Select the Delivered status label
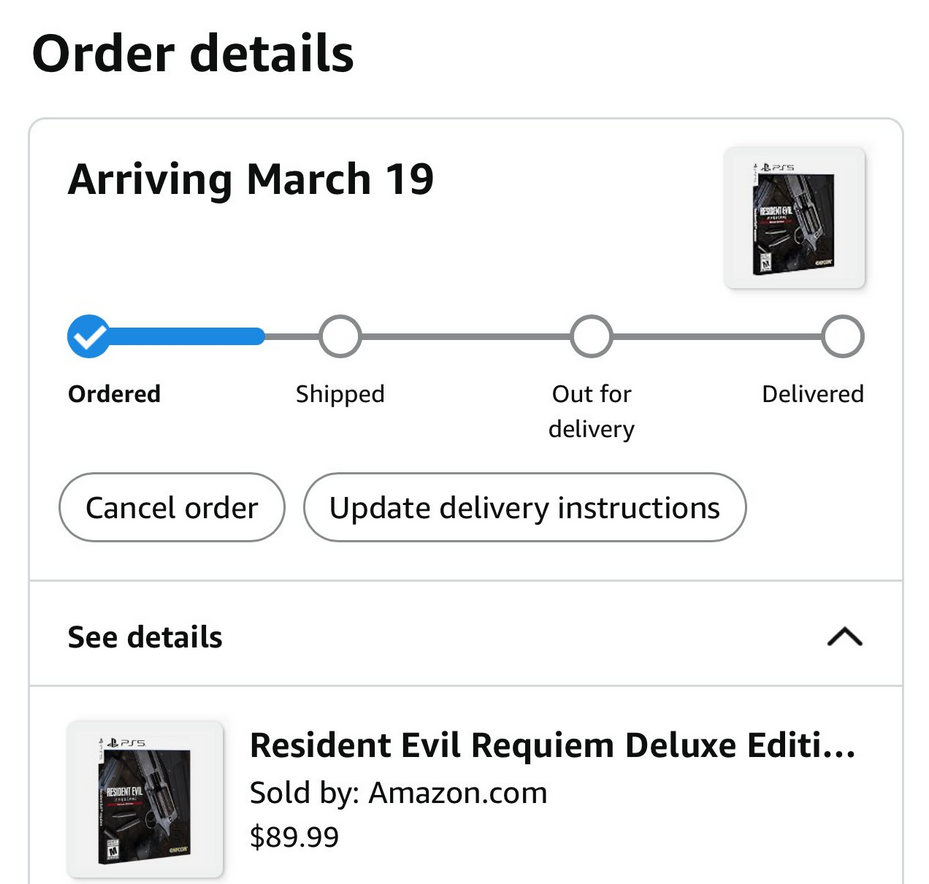929x884 pixels. 812,394
